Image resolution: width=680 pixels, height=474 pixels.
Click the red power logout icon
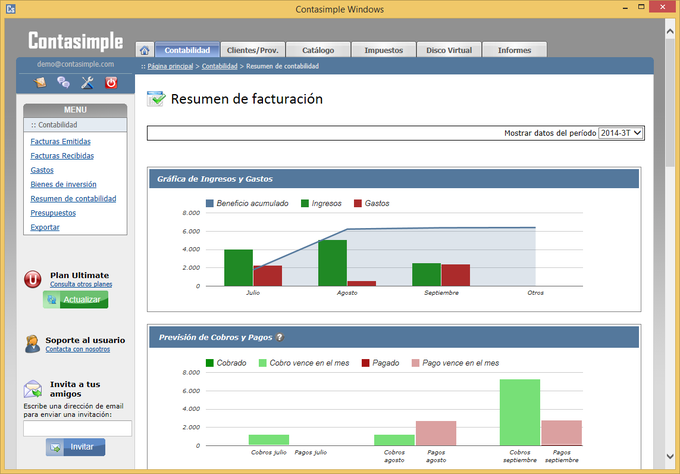111,82
